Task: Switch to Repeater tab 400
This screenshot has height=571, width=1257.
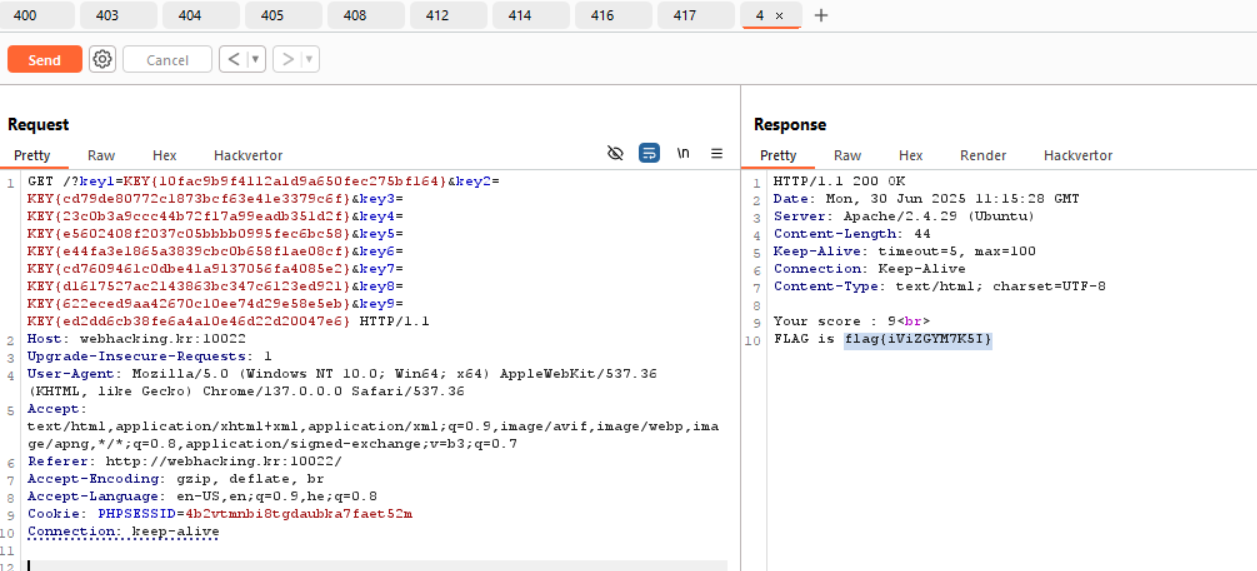Action: pyautogui.click(x=37, y=15)
